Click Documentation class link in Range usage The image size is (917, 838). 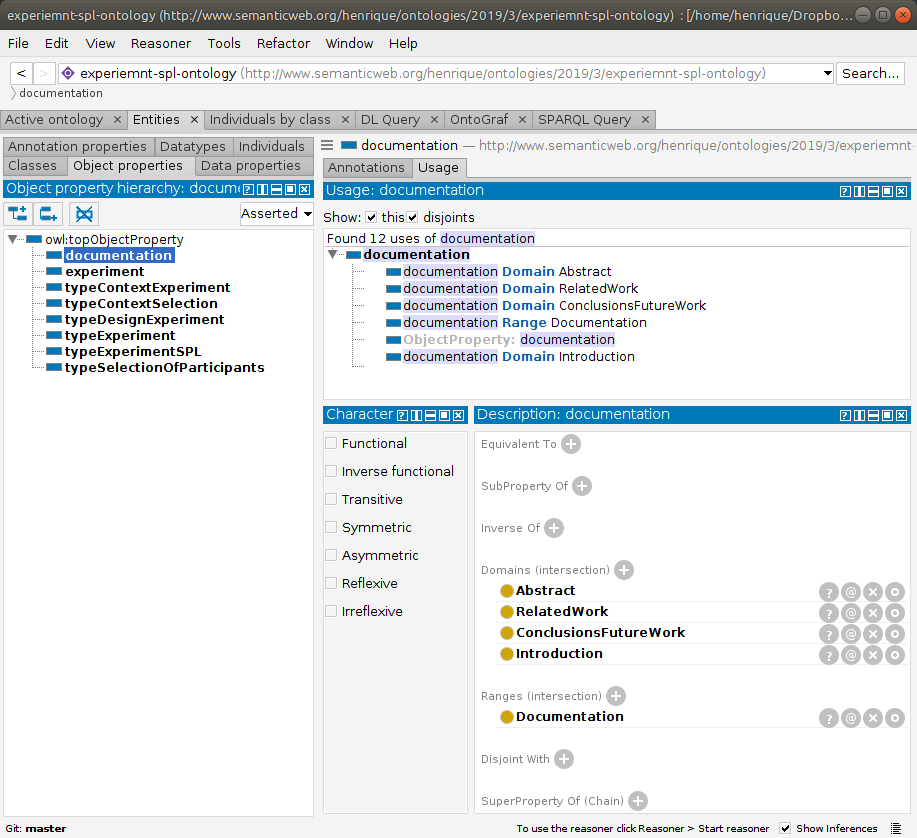click(599, 322)
